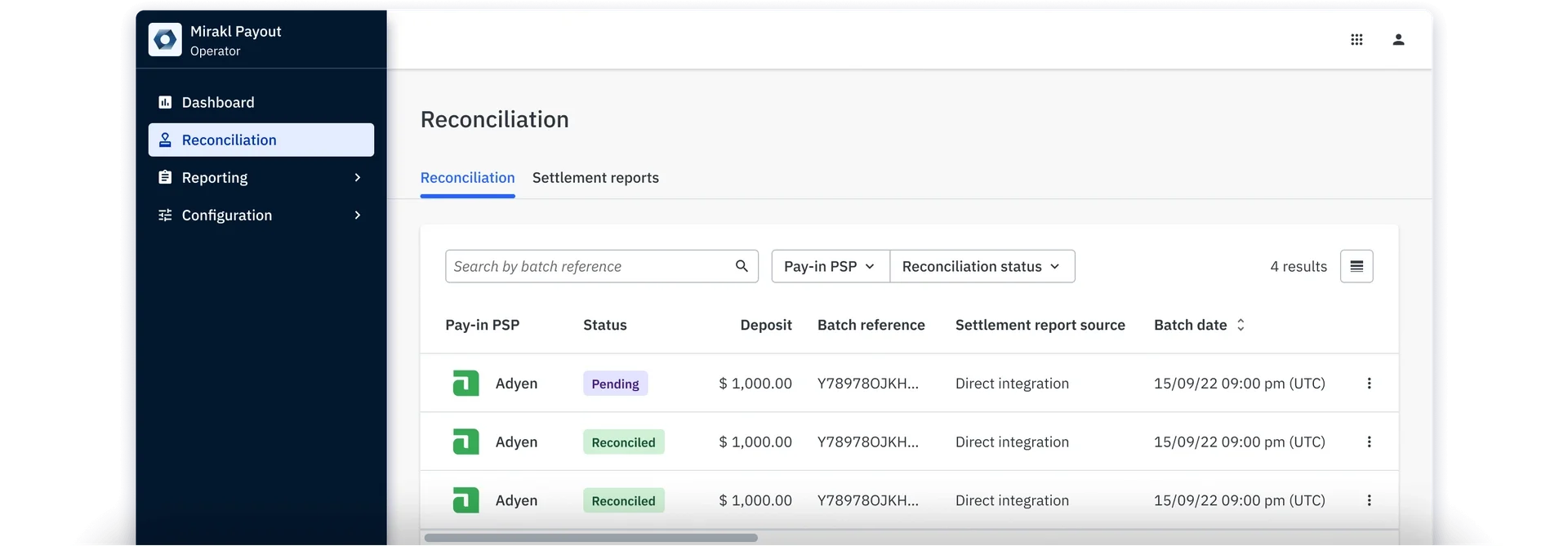This screenshot has height=546, width=1568.
Task: Click the Adyen logo in Pending row
Action: pos(465,384)
